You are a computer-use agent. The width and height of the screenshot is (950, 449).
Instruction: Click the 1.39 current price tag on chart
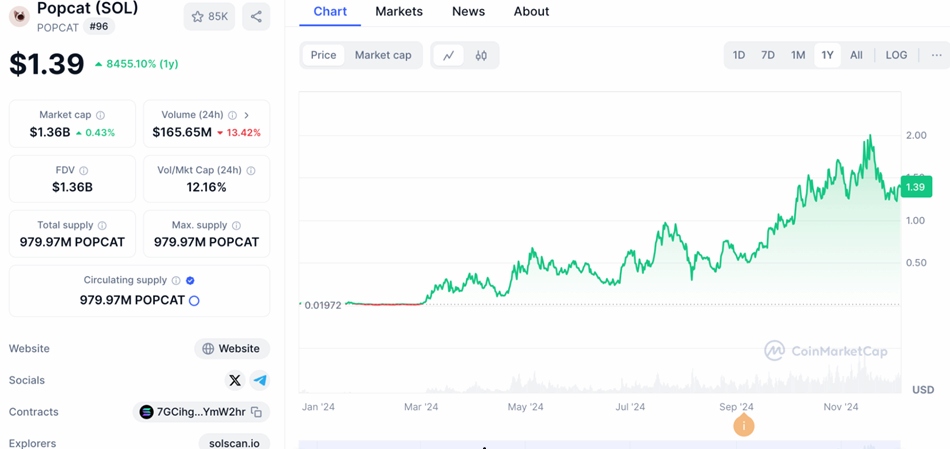915,187
